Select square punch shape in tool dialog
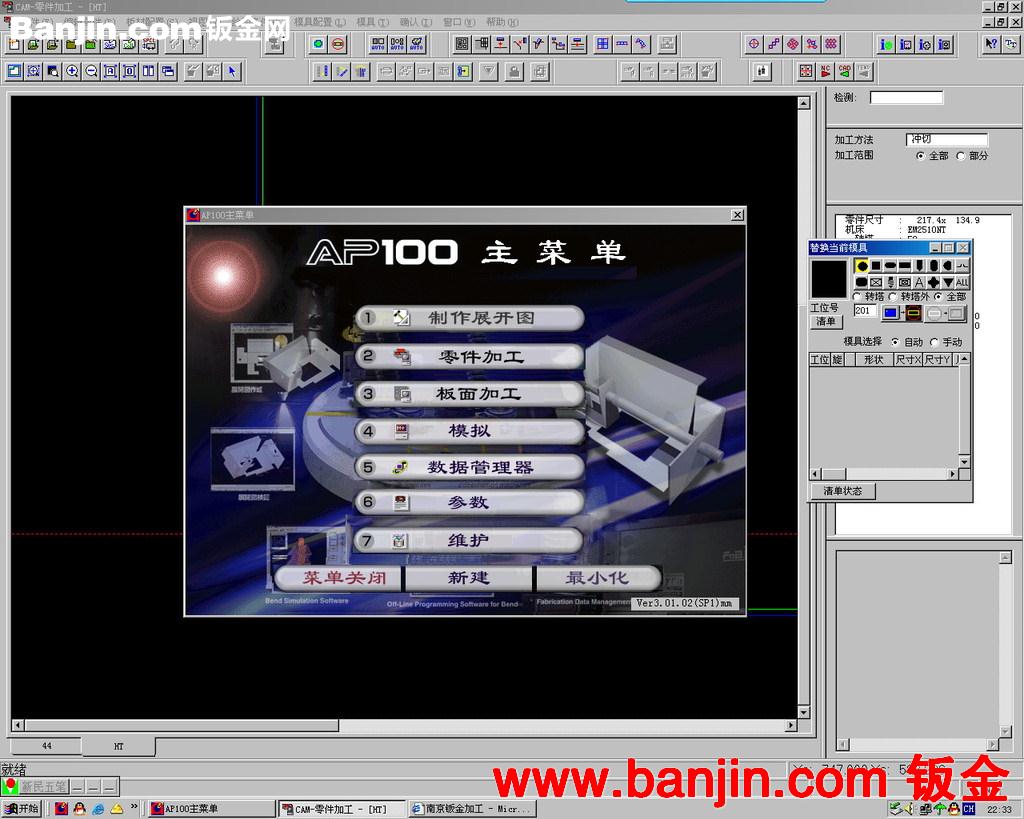Screen dimensions: 1024x819 coord(876,266)
